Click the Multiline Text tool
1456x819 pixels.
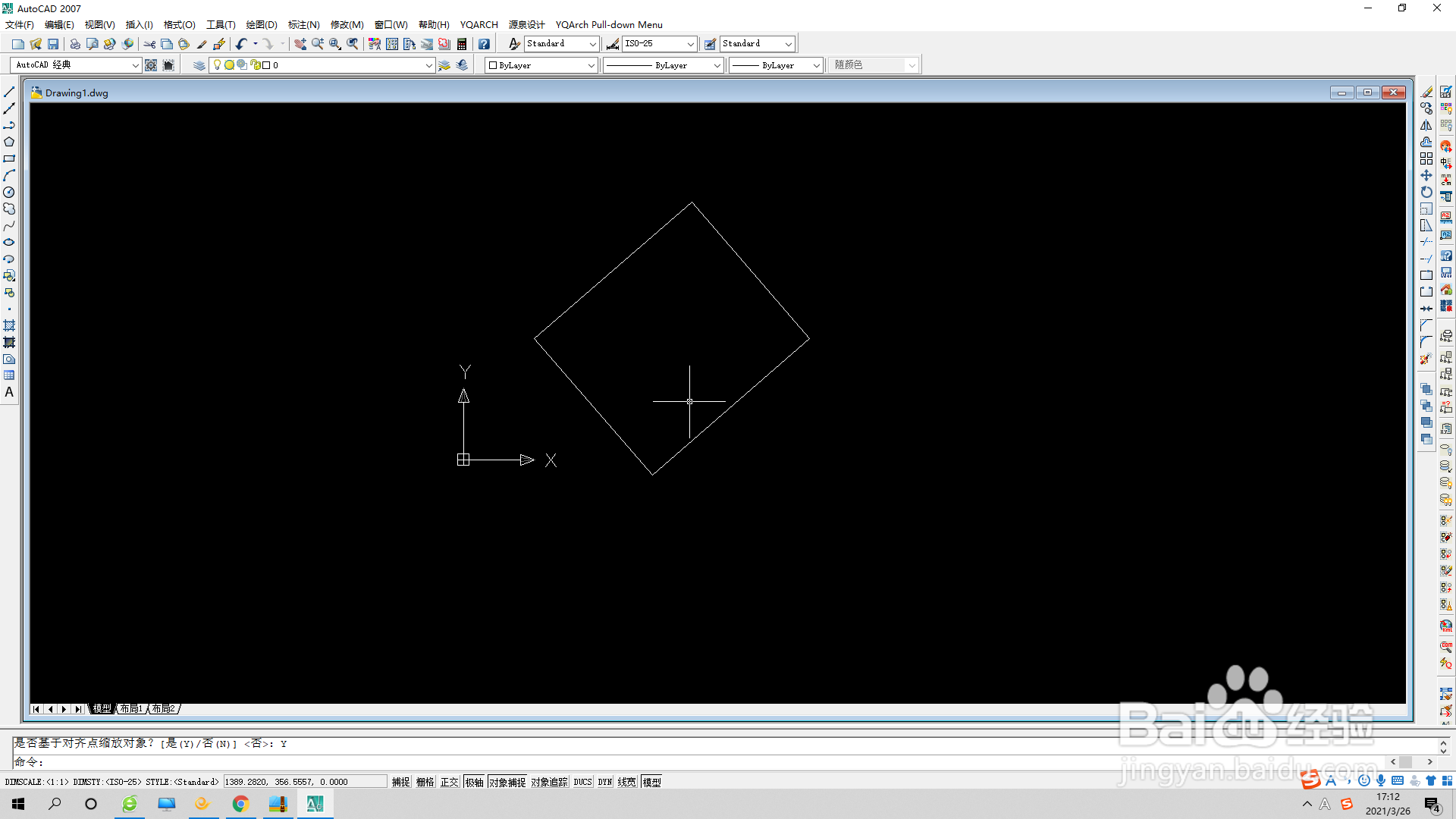[x=9, y=392]
